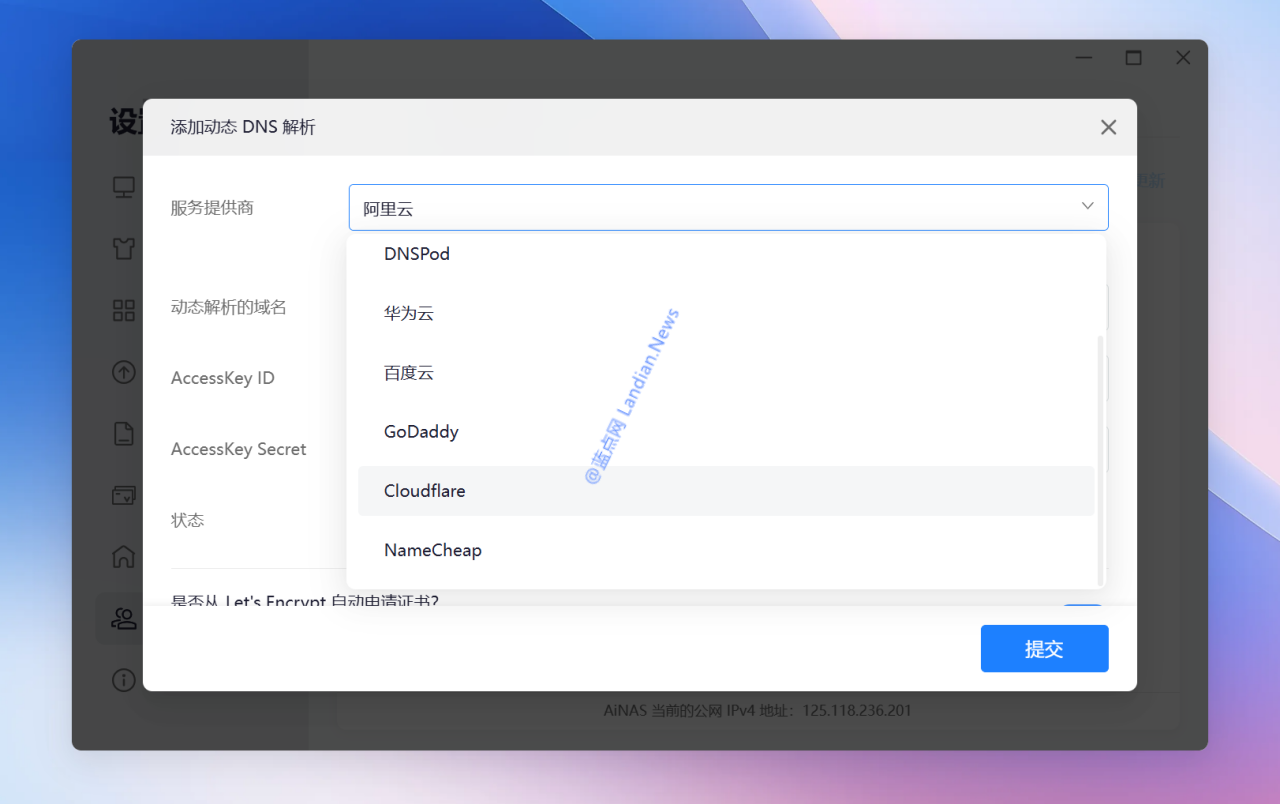Open the home icon in settings sidebar
1280x804 pixels.
tap(124, 557)
